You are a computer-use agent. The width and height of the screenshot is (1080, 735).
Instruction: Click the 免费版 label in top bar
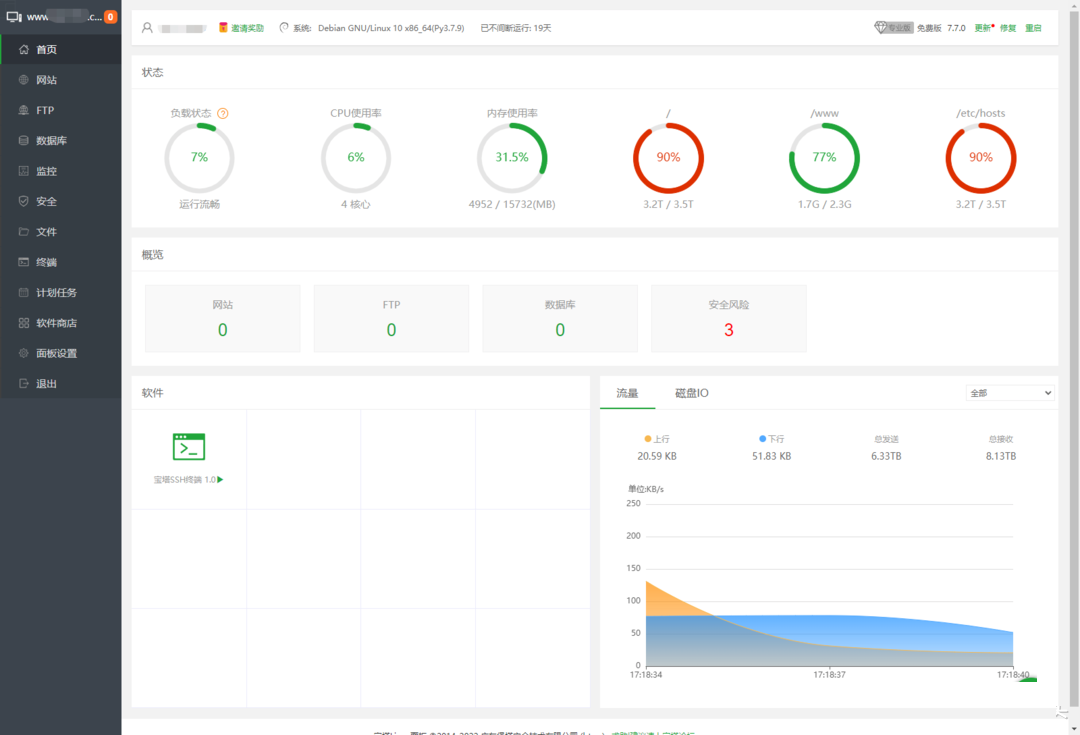tap(928, 28)
